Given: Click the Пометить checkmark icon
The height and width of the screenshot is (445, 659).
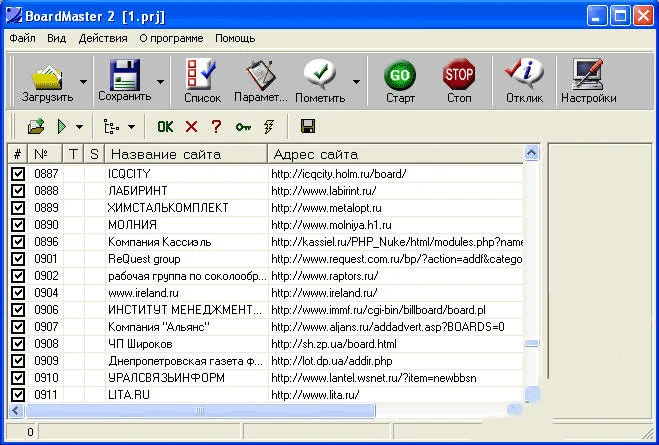Looking at the screenshot, I should [320, 74].
